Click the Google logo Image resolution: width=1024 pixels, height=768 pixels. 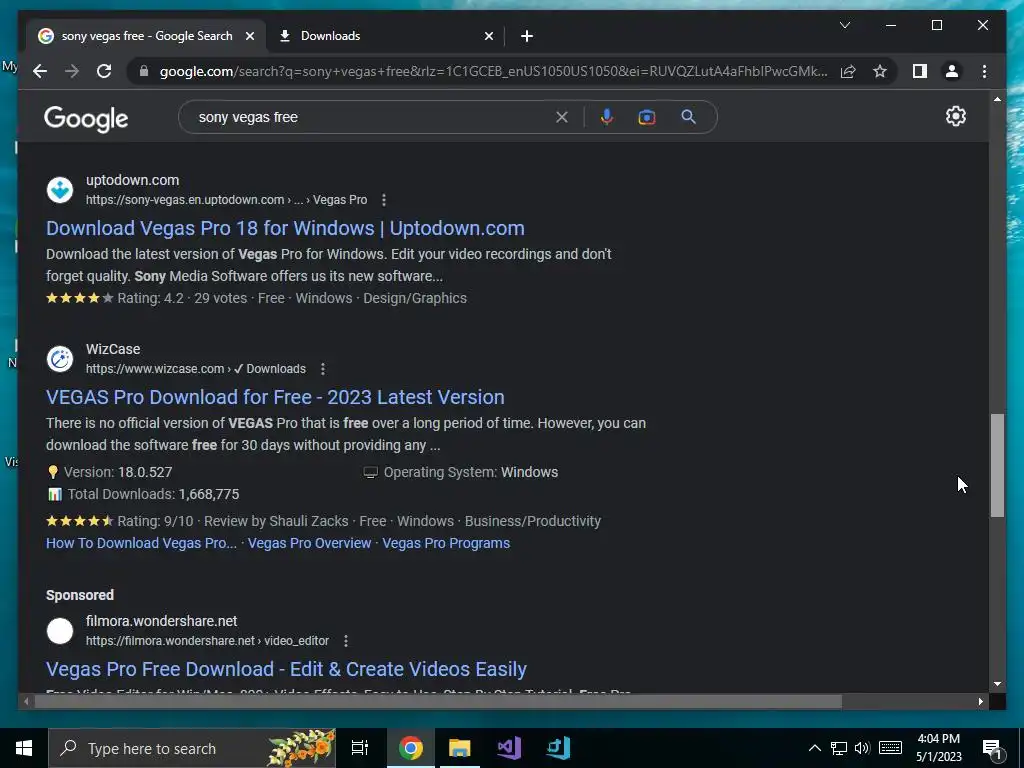tap(86, 118)
